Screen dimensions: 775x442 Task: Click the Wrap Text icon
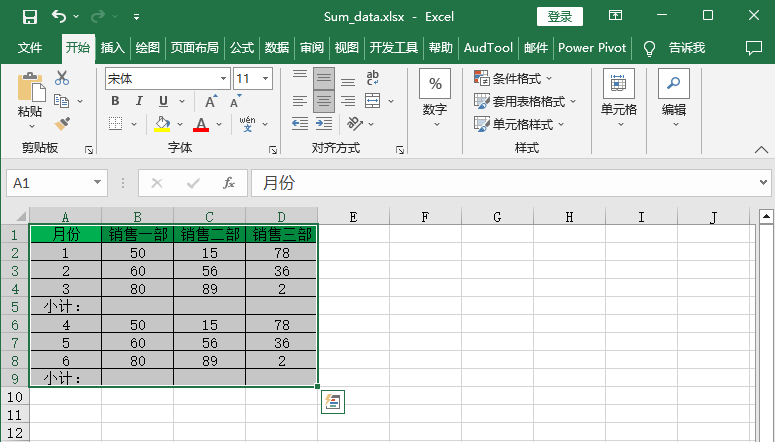(x=373, y=78)
